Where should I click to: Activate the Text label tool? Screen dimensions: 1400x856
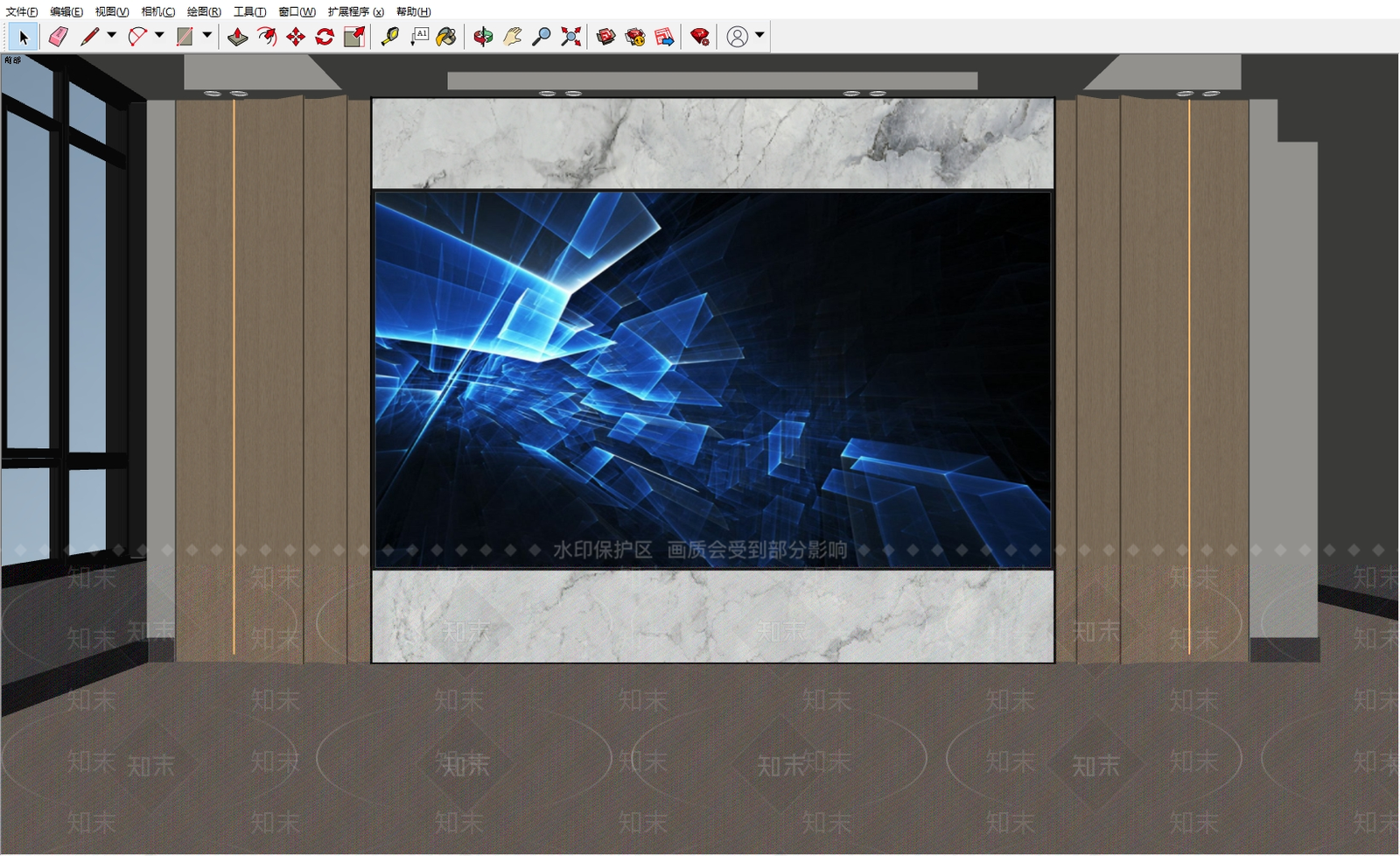point(419,37)
